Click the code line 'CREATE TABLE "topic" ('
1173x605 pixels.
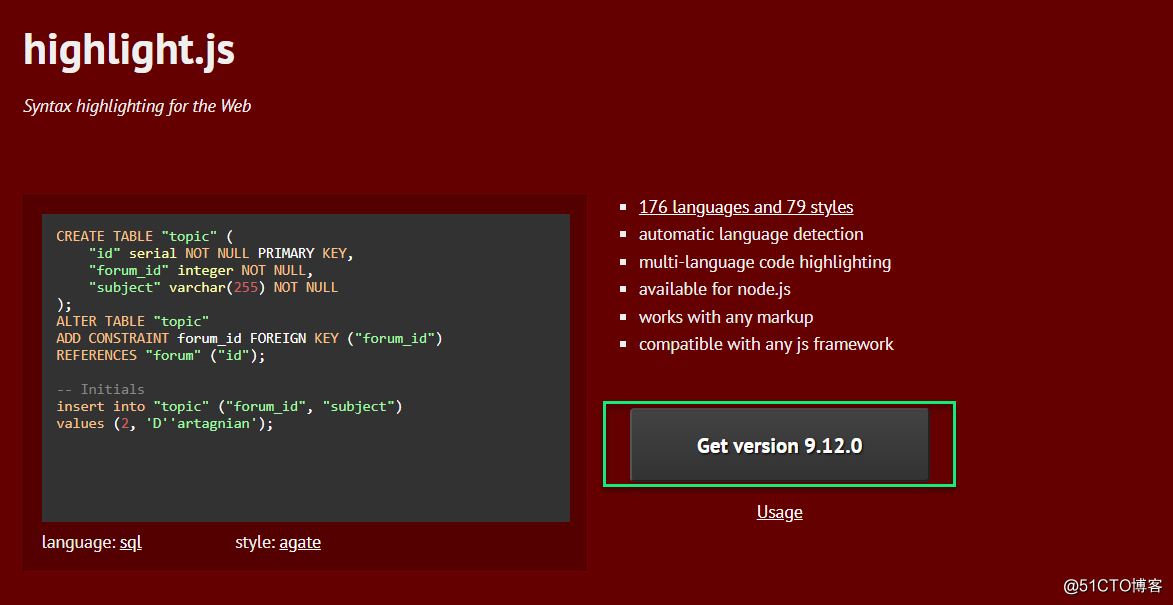145,236
